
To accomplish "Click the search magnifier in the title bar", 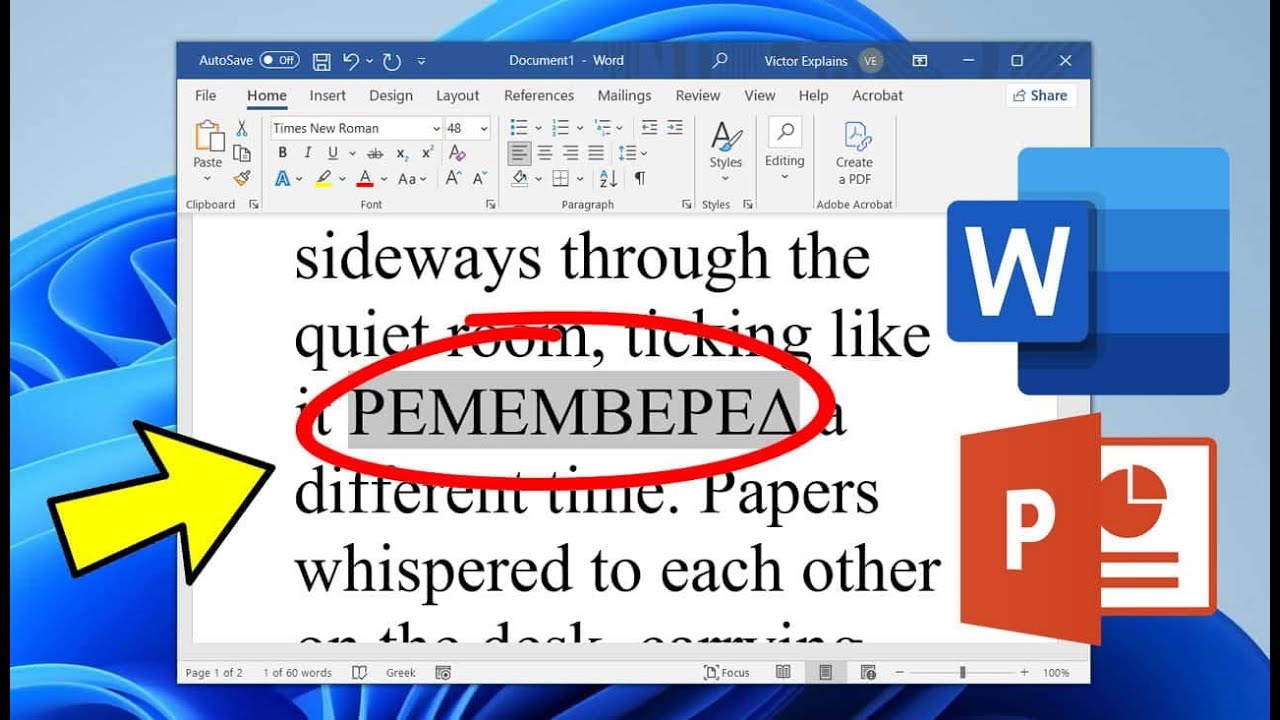I will coord(719,60).
